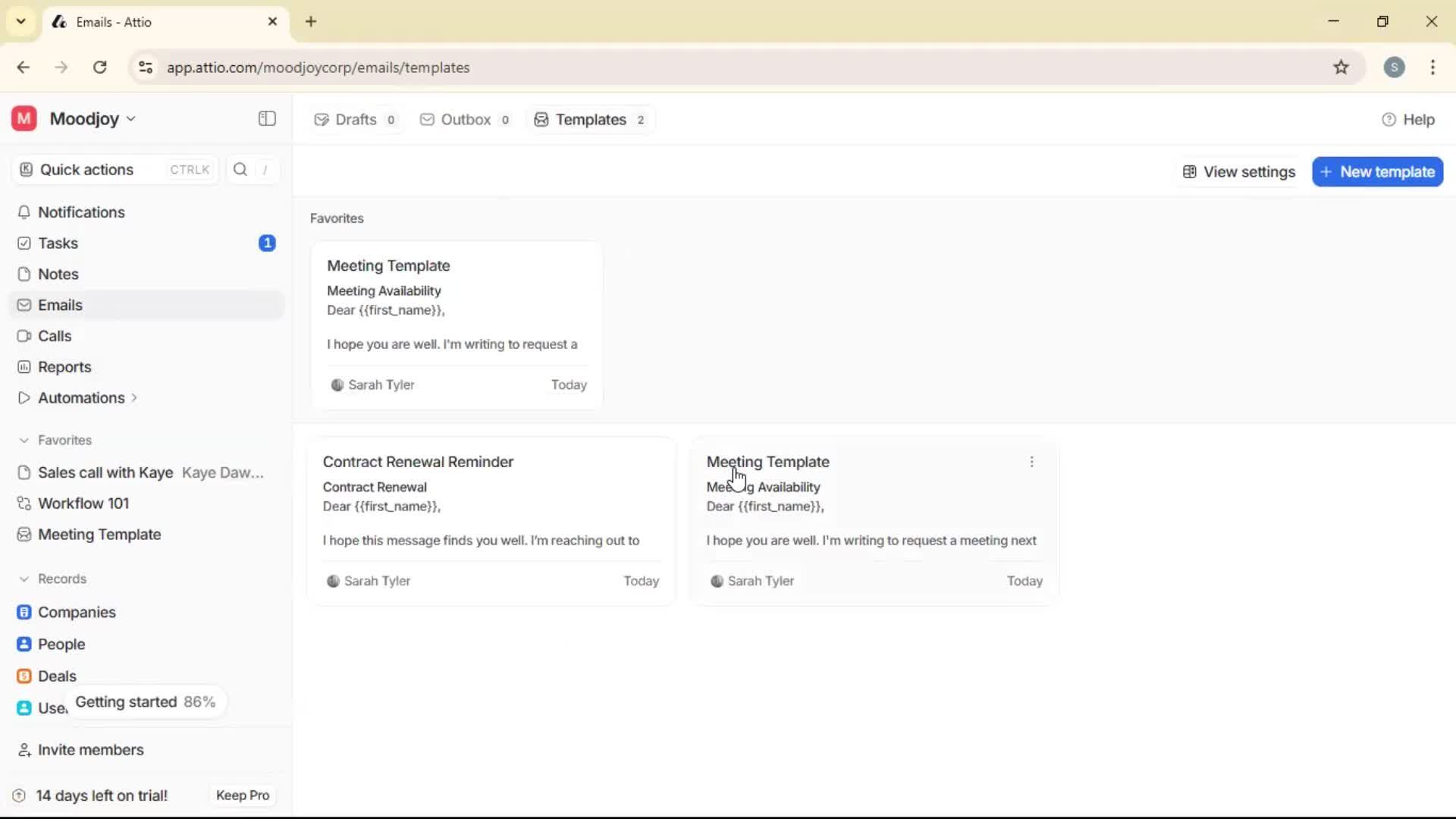This screenshot has height=819, width=1456.
Task: Open the People record list
Action: (60, 644)
